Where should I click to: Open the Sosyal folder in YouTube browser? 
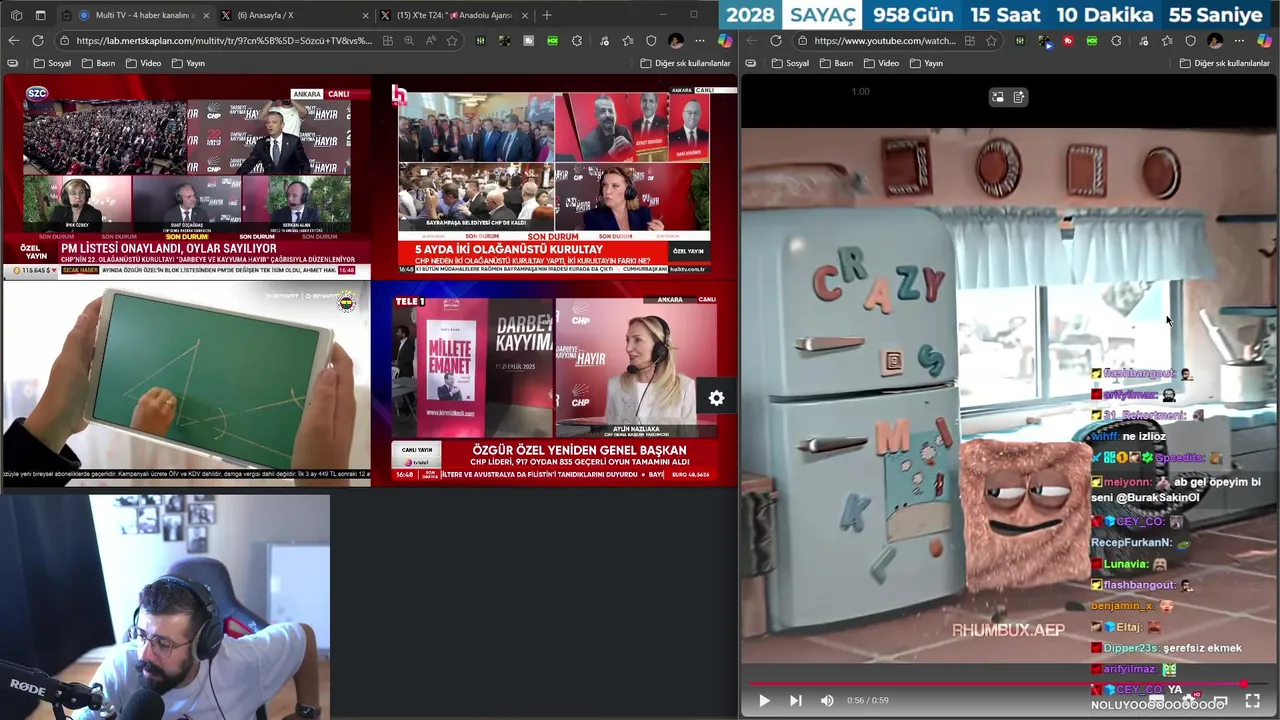(x=790, y=63)
